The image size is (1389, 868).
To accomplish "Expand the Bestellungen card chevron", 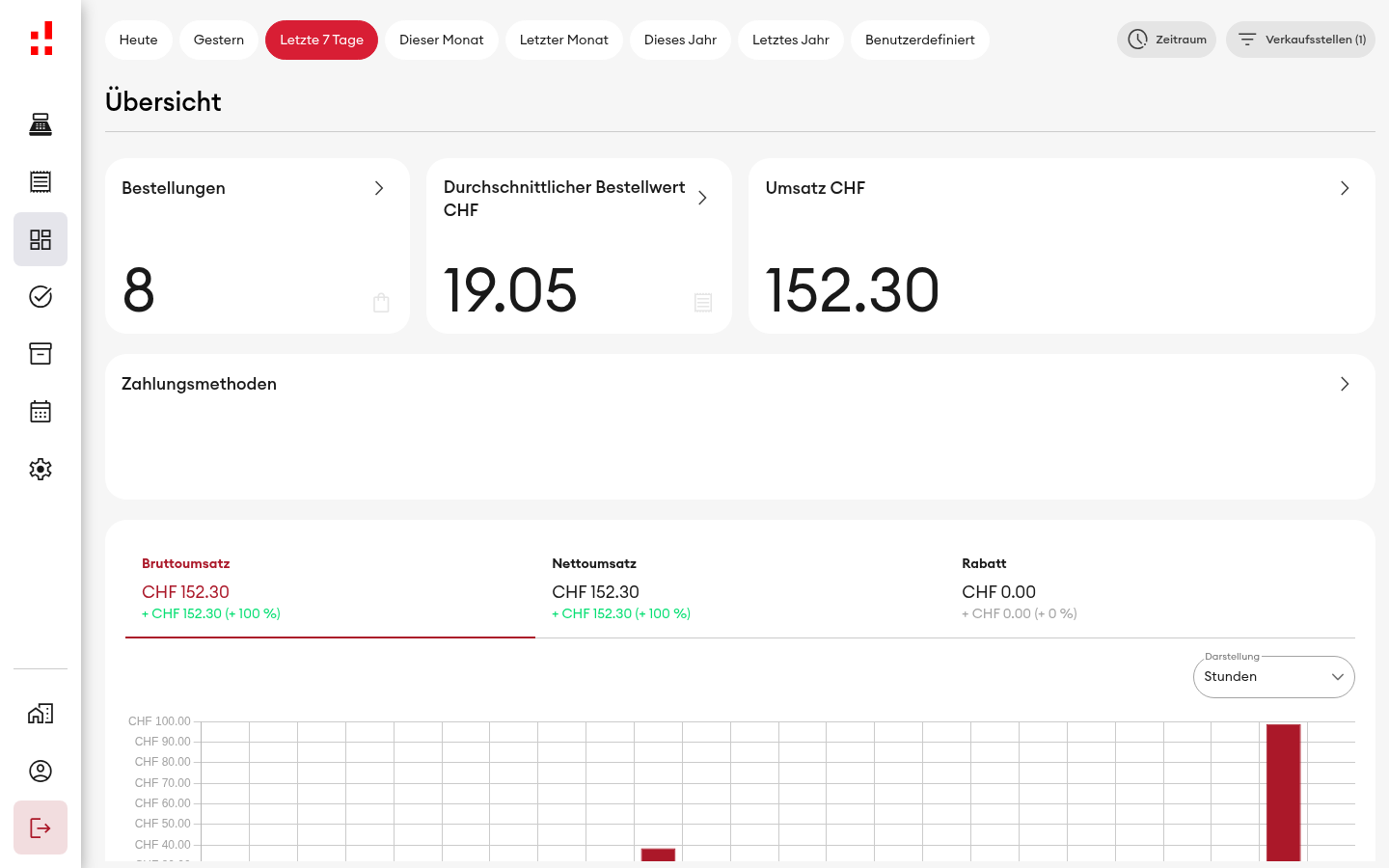I will 379,188.
